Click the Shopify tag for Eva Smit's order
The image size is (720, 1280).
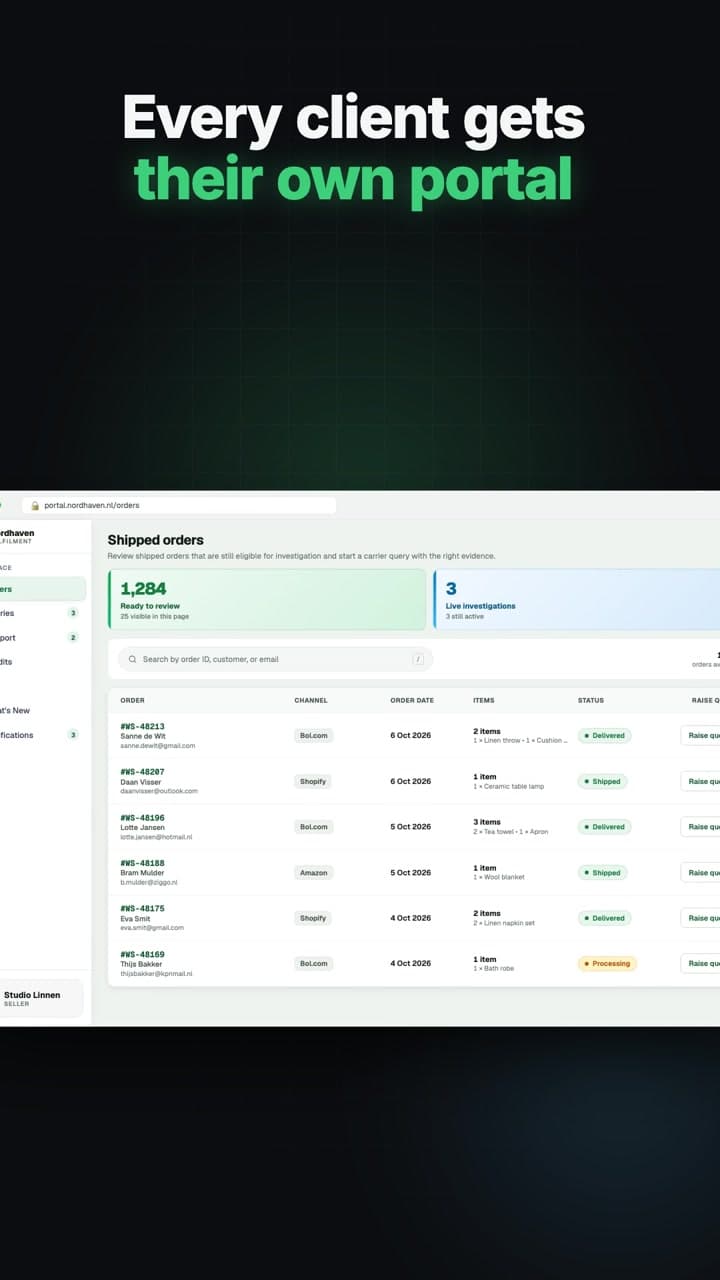pos(313,918)
